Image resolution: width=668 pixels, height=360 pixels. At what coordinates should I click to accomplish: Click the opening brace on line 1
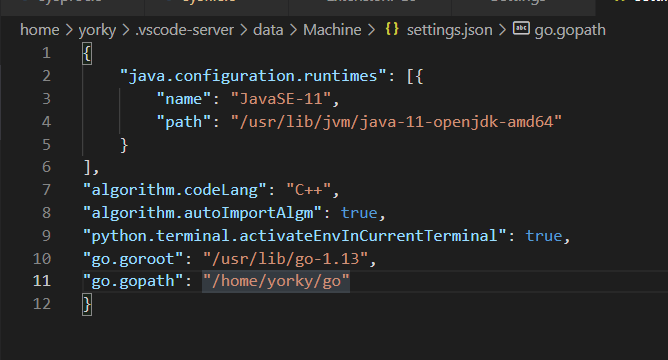tap(87, 54)
